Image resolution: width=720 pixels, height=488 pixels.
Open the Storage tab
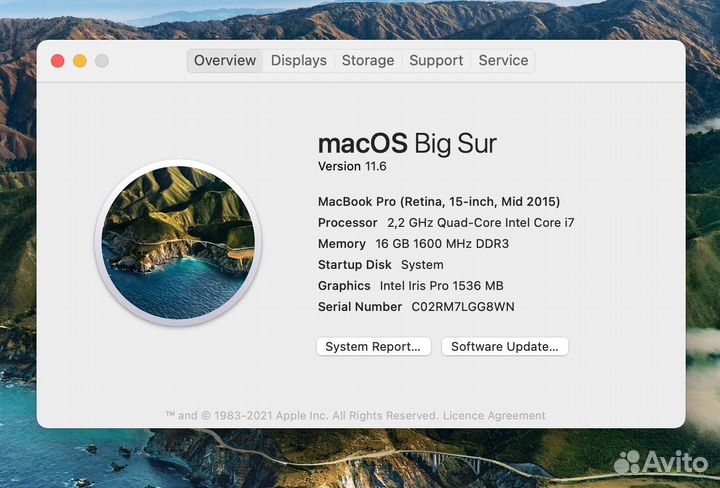coord(368,61)
